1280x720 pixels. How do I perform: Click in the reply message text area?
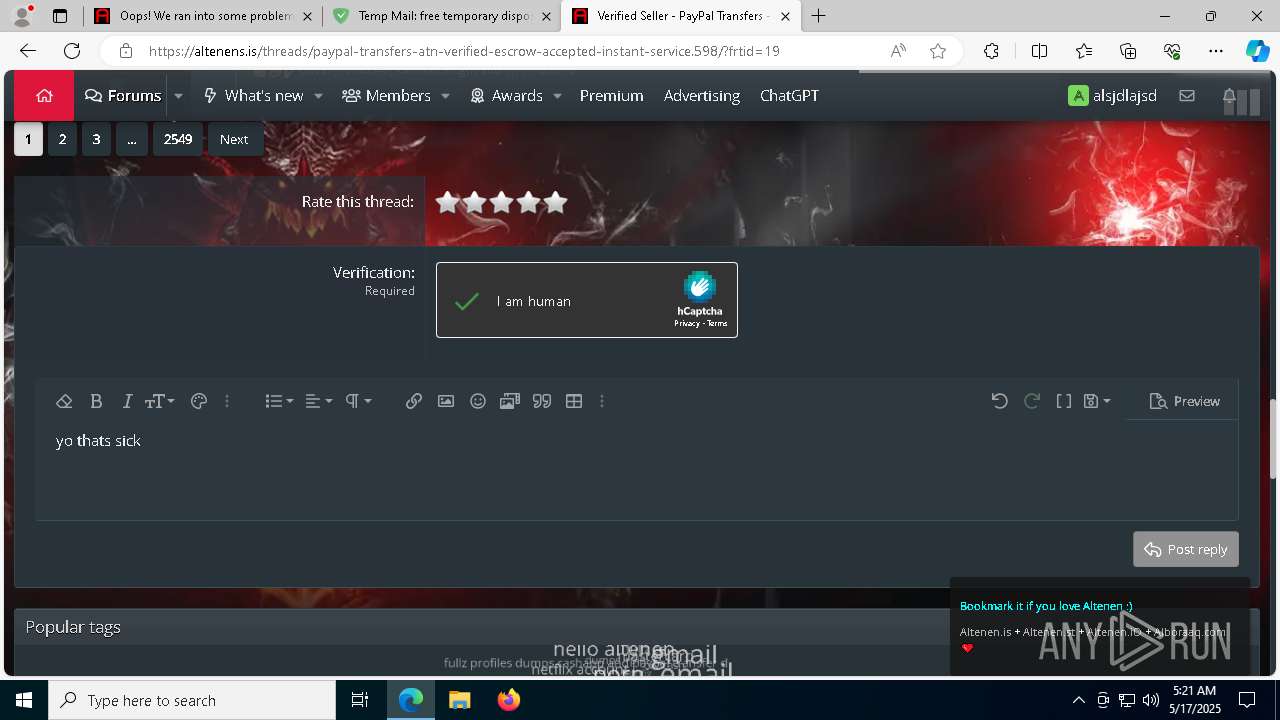[637, 470]
